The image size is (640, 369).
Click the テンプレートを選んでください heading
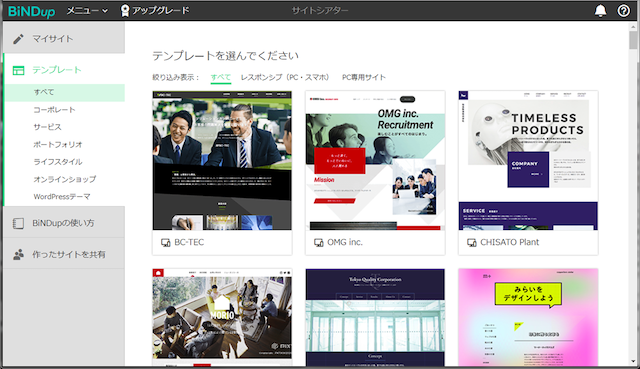tap(225, 56)
